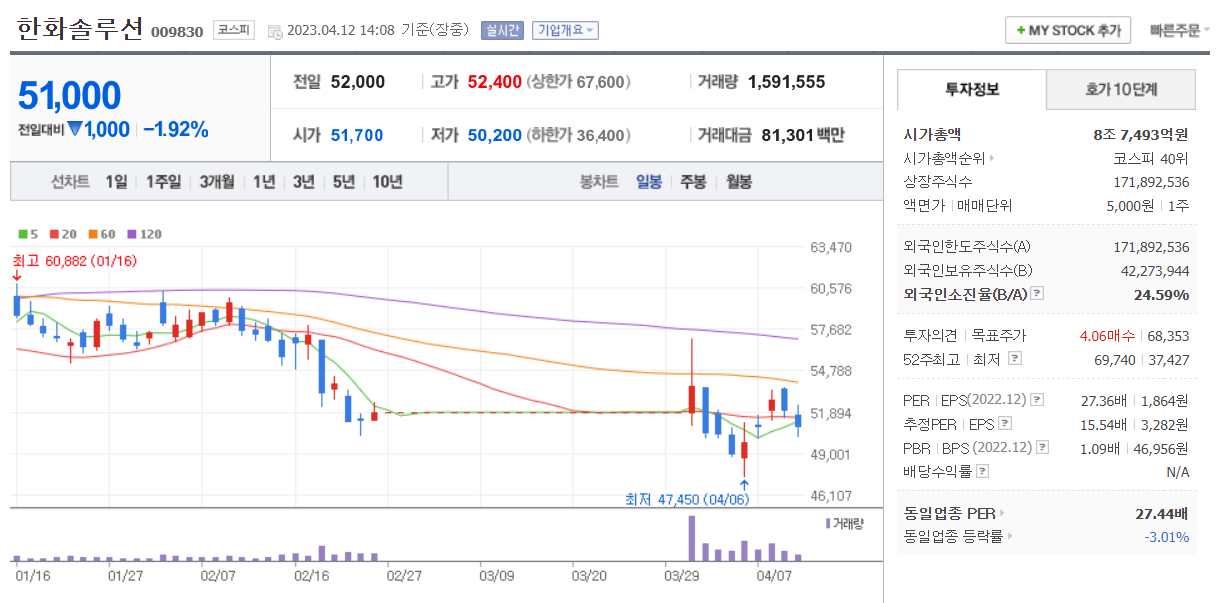Click the calendar icon beside the 2023.04.12 date

coord(275,30)
